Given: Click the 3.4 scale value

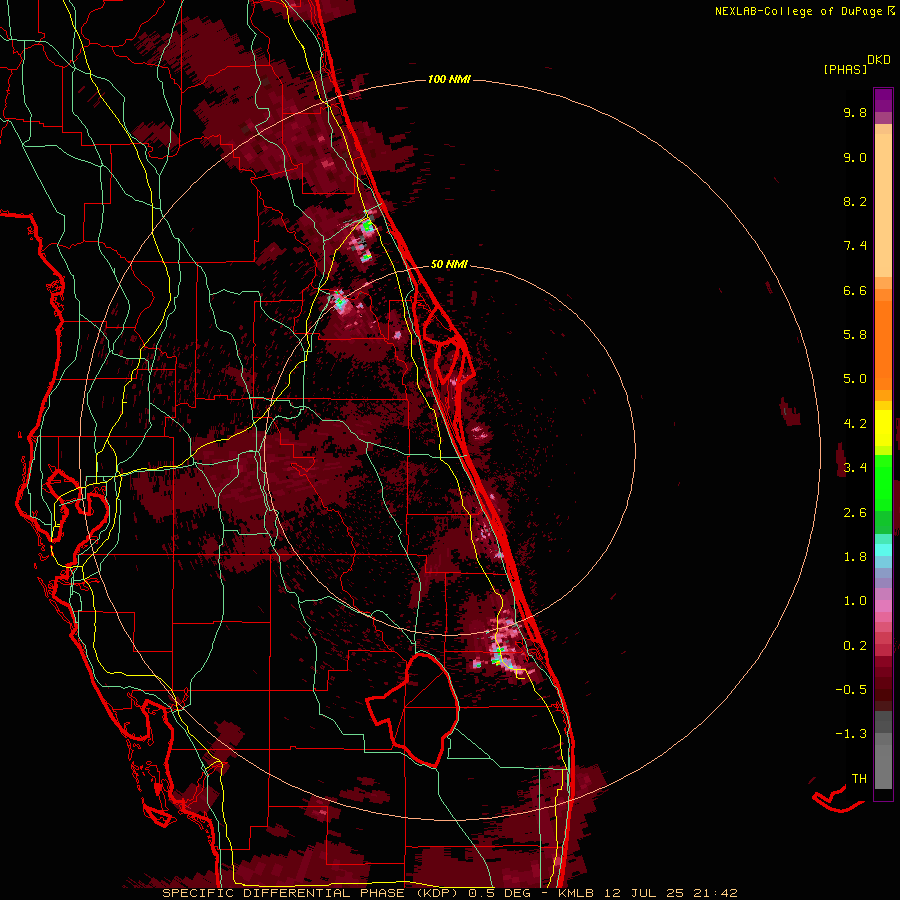Looking at the screenshot, I should tap(855, 468).
